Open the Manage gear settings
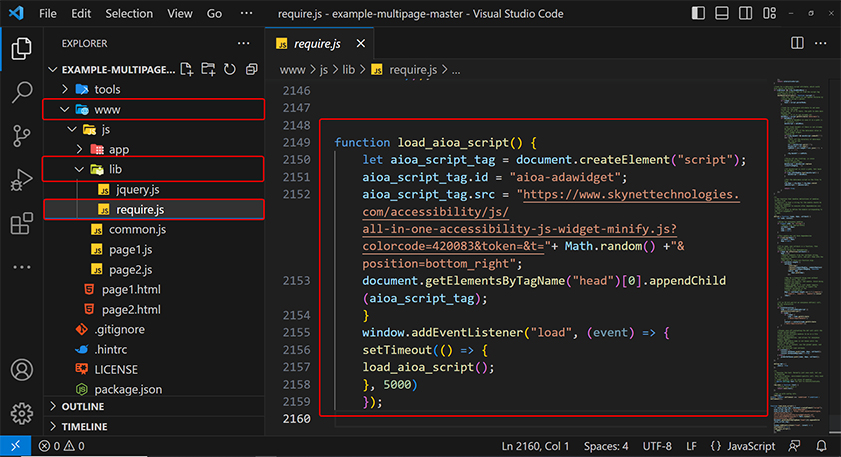 point(21,413)
